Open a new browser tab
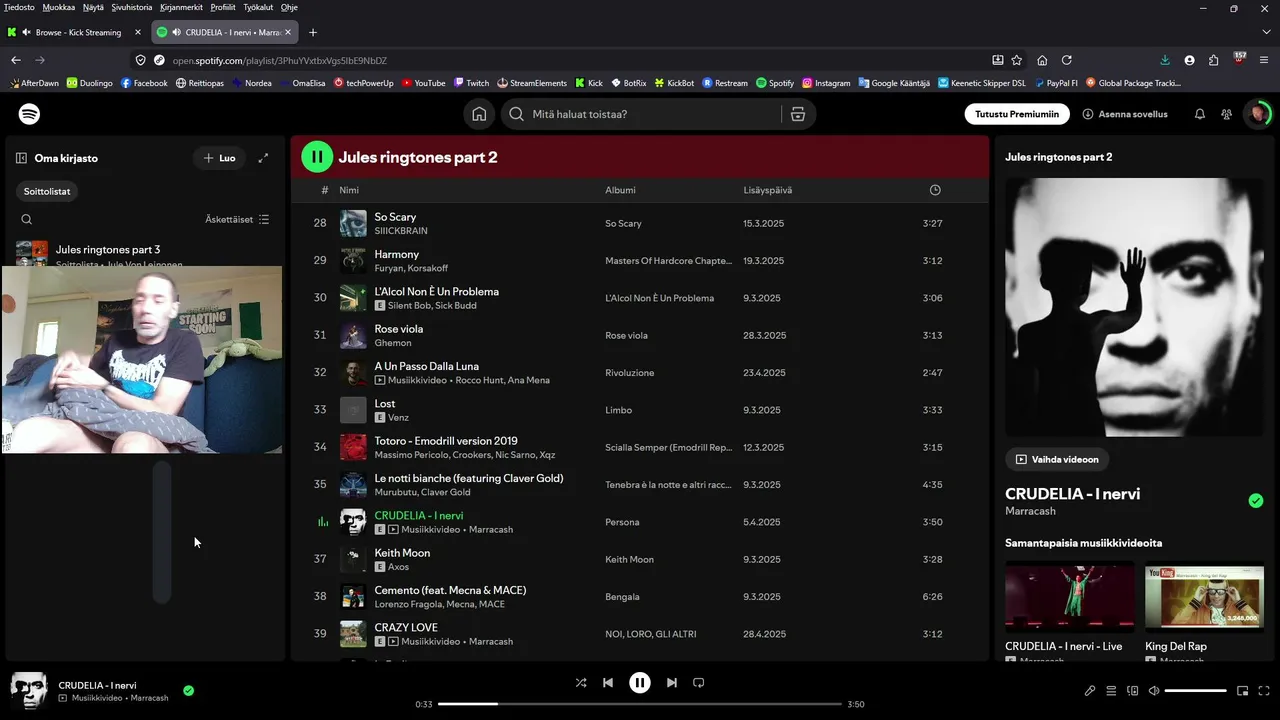This screenshot has width=1280, height=720. point(312,32)
